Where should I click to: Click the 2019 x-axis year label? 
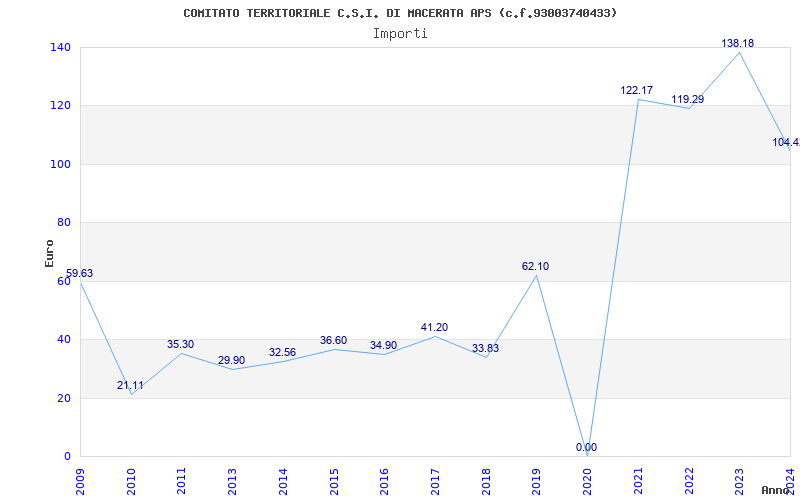pyautogui.click(x=536, y=481)
